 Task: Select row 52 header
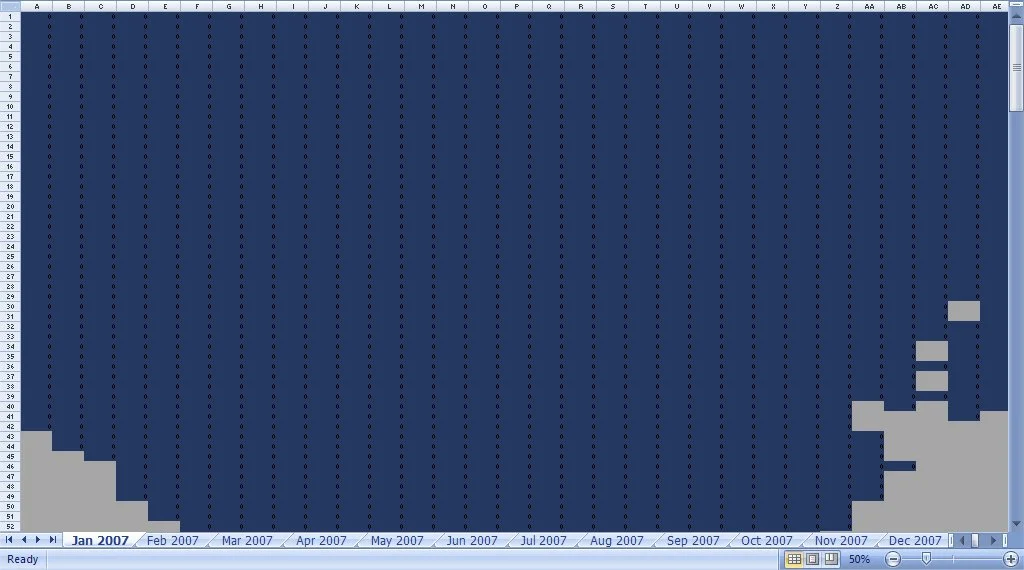coord(10,526)
